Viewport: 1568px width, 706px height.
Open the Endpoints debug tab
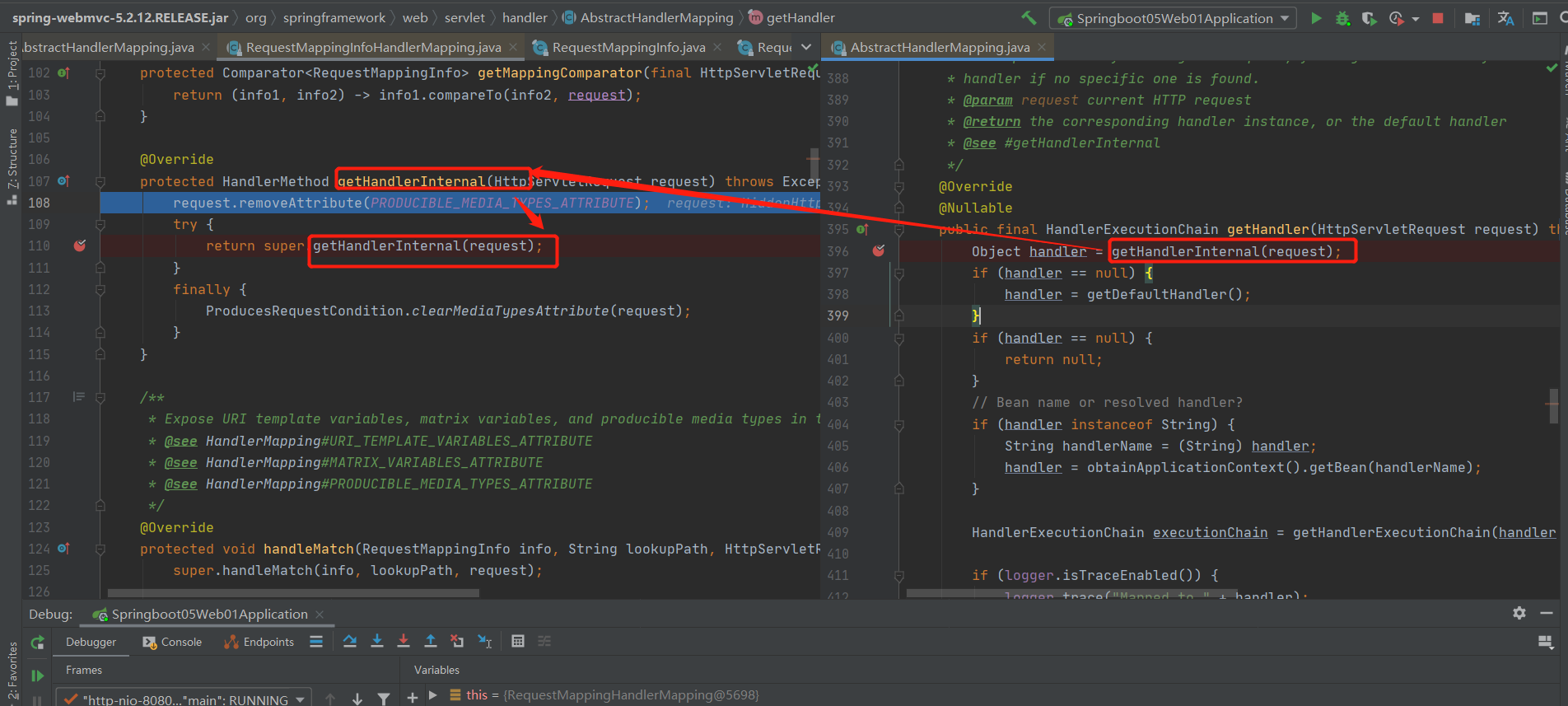coord(259,642)
